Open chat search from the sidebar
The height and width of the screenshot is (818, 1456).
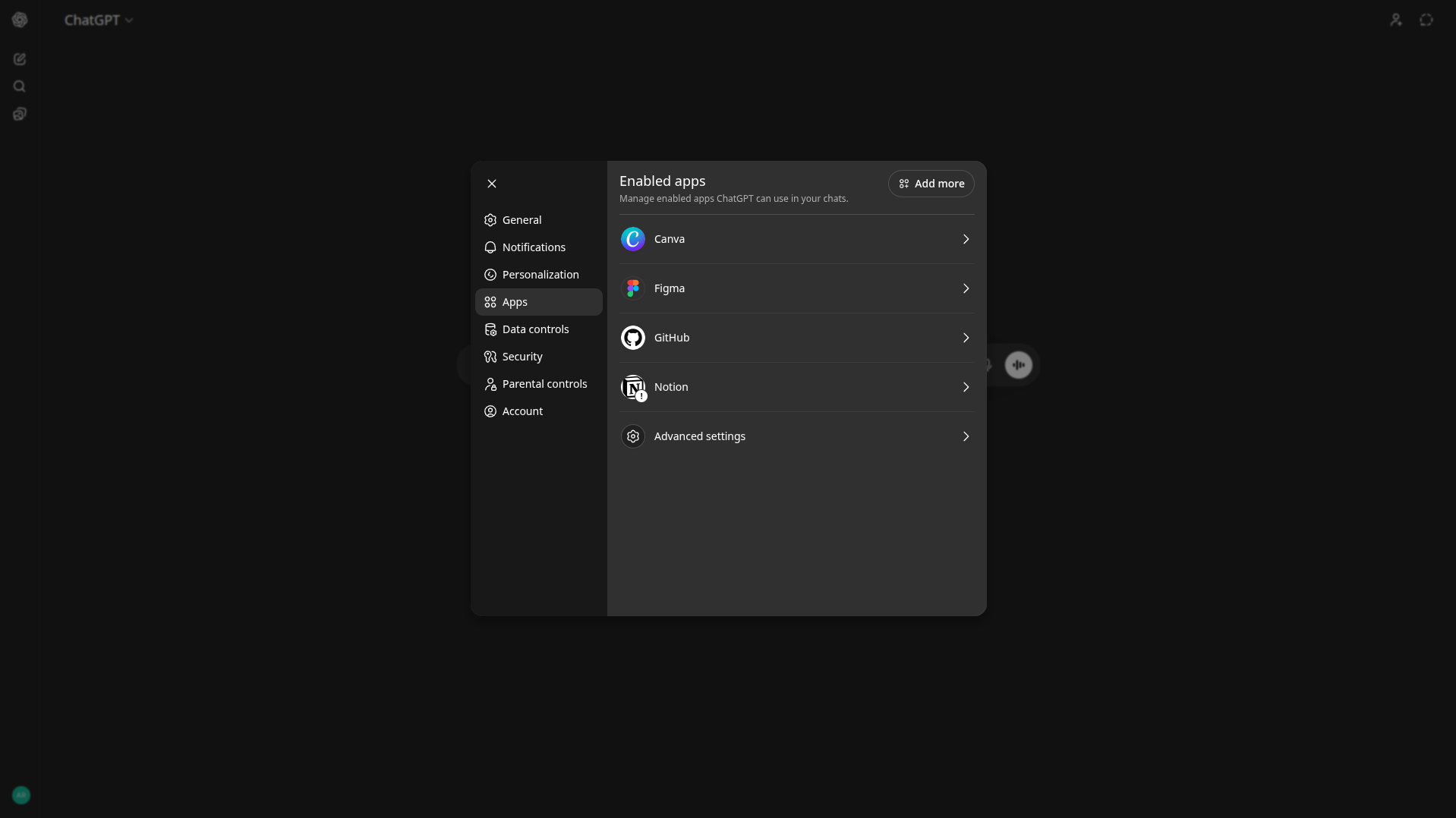click(x=20, y=87)
